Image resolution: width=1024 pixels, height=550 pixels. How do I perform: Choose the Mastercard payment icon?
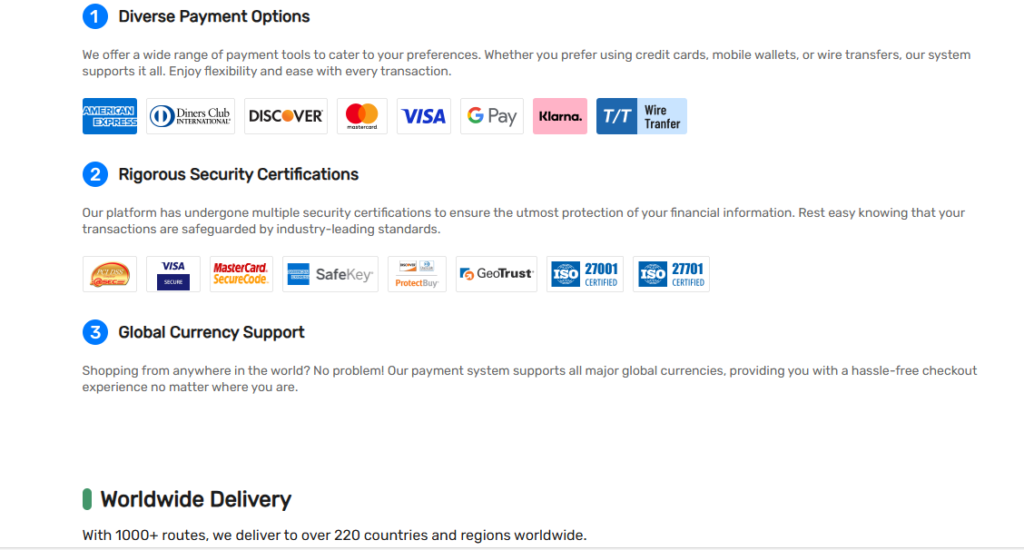click(x=362, y=116)
